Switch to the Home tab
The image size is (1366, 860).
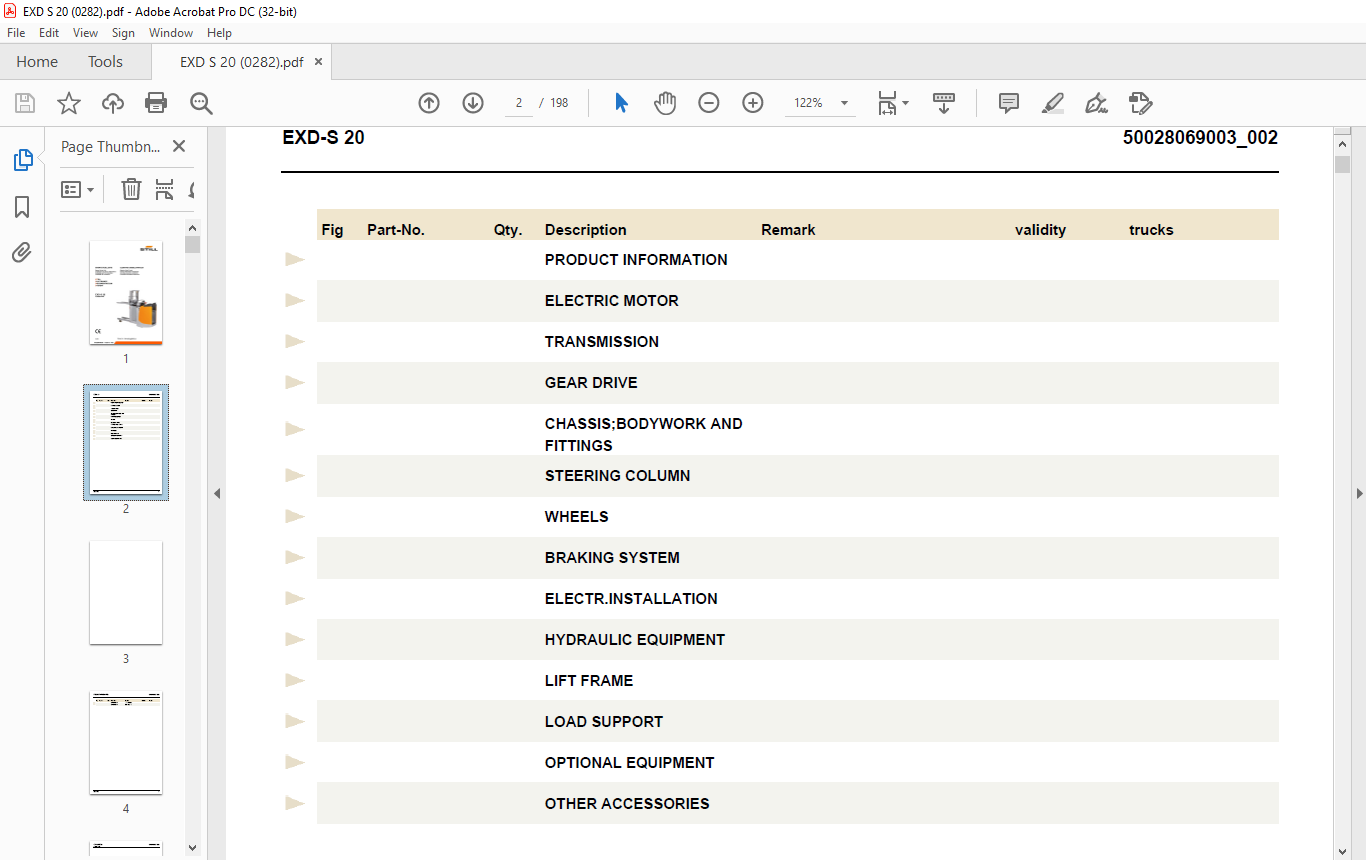coord(37,62)
